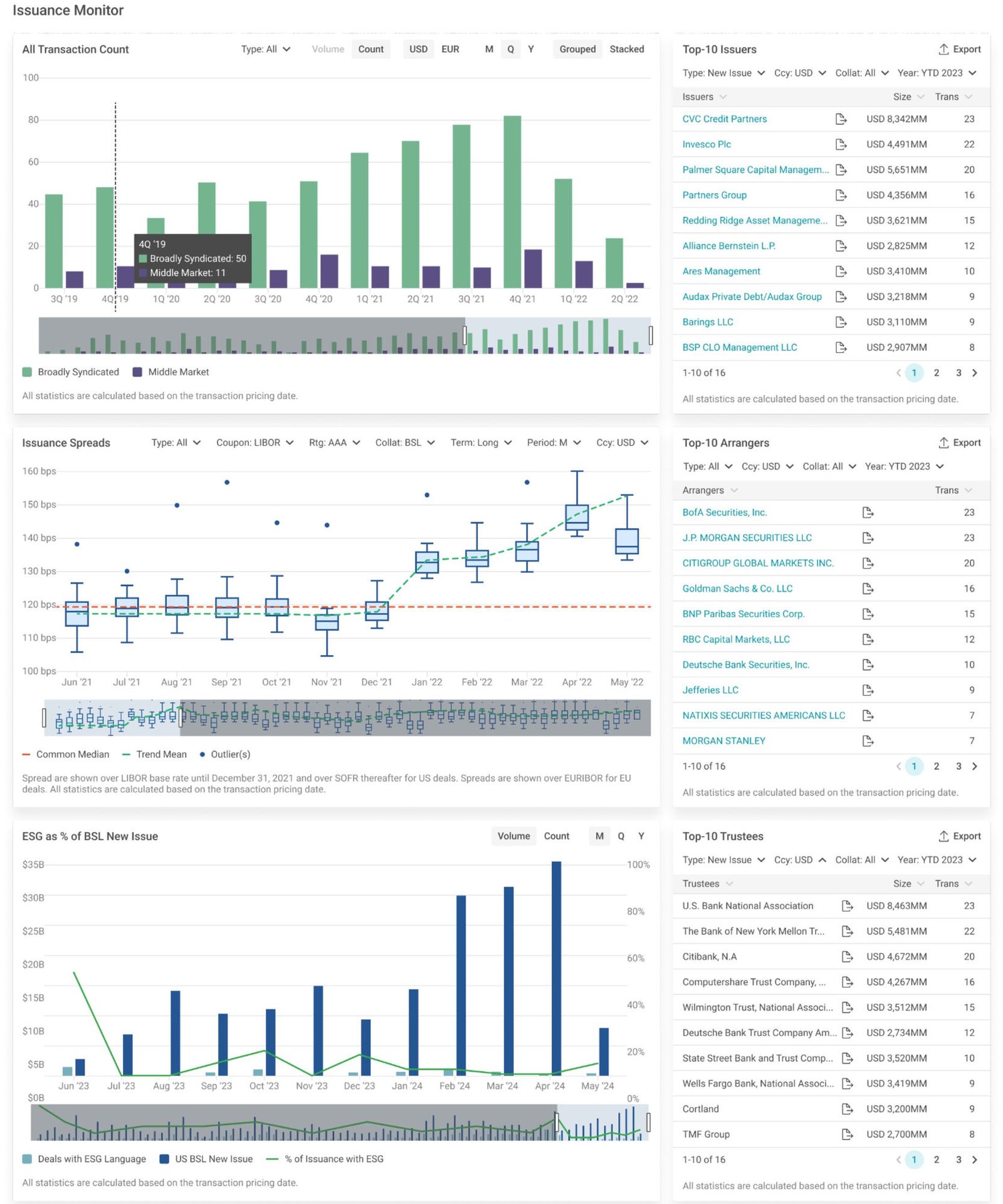Open CITIGROUP GLOBAL MARKETS INC. arranger link
The image size is (1003, 1204).
[x=758, y=563]
